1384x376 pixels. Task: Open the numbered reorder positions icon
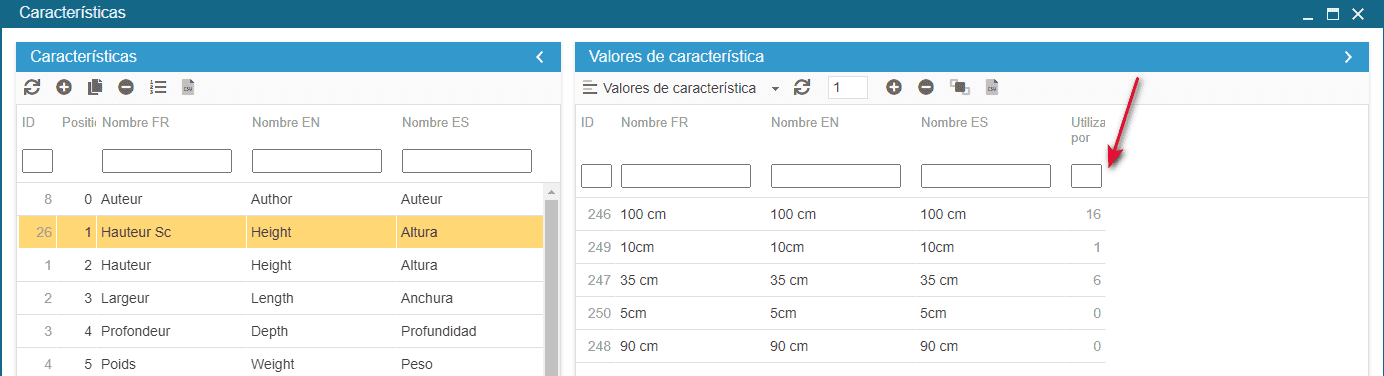click(158, 87)
